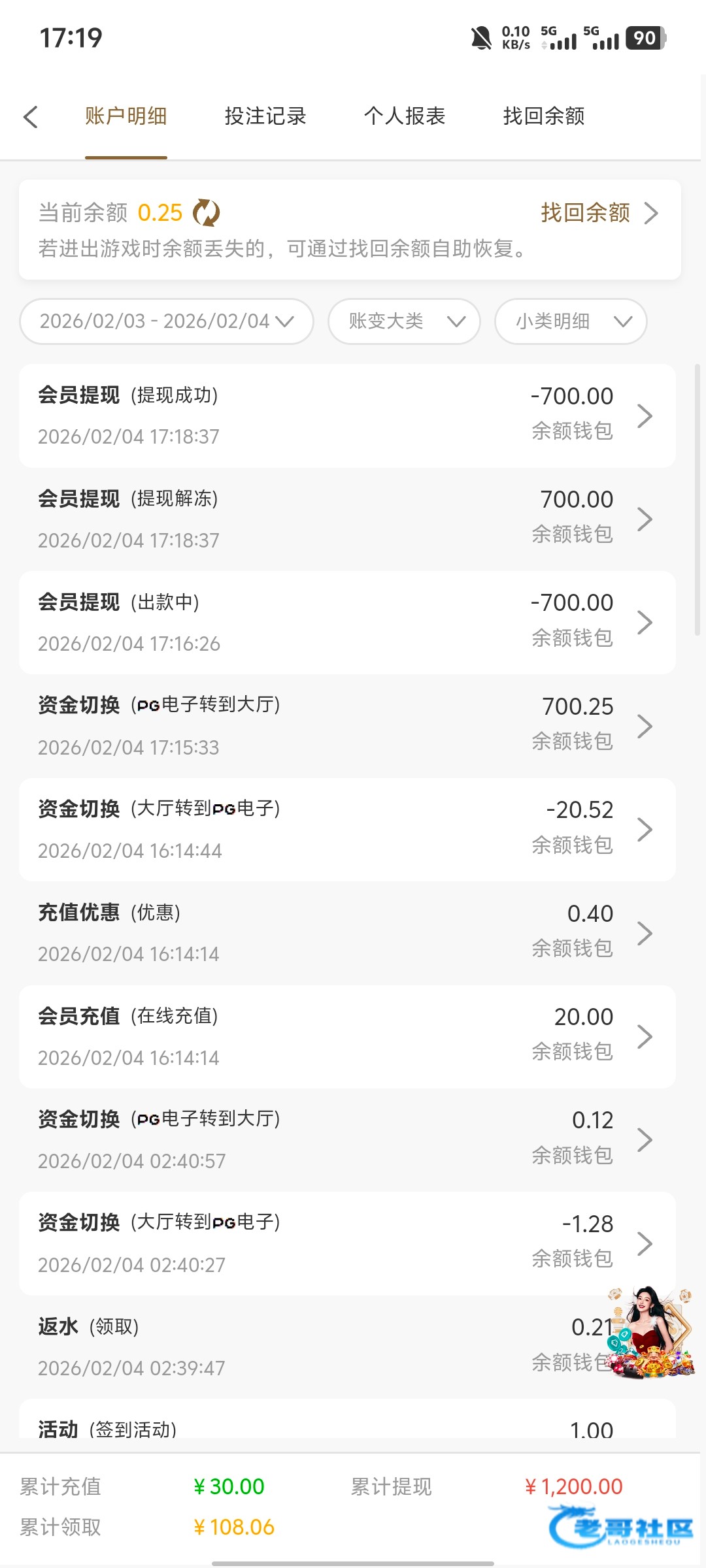
Task: Open the 充值优惠 bonus record
Action: click(327, 933)
